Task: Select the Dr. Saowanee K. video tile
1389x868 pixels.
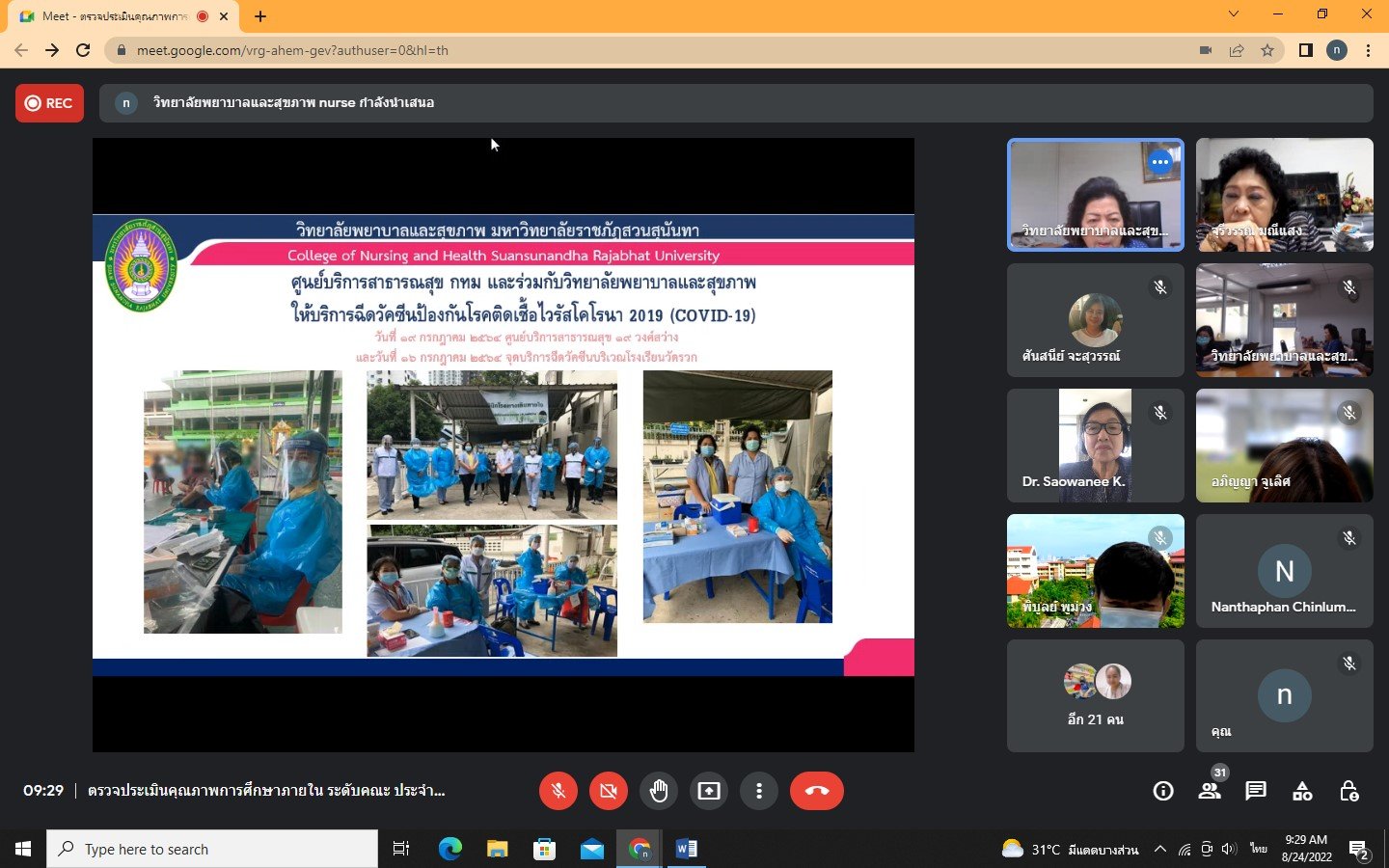Action: coord(1095,446)
